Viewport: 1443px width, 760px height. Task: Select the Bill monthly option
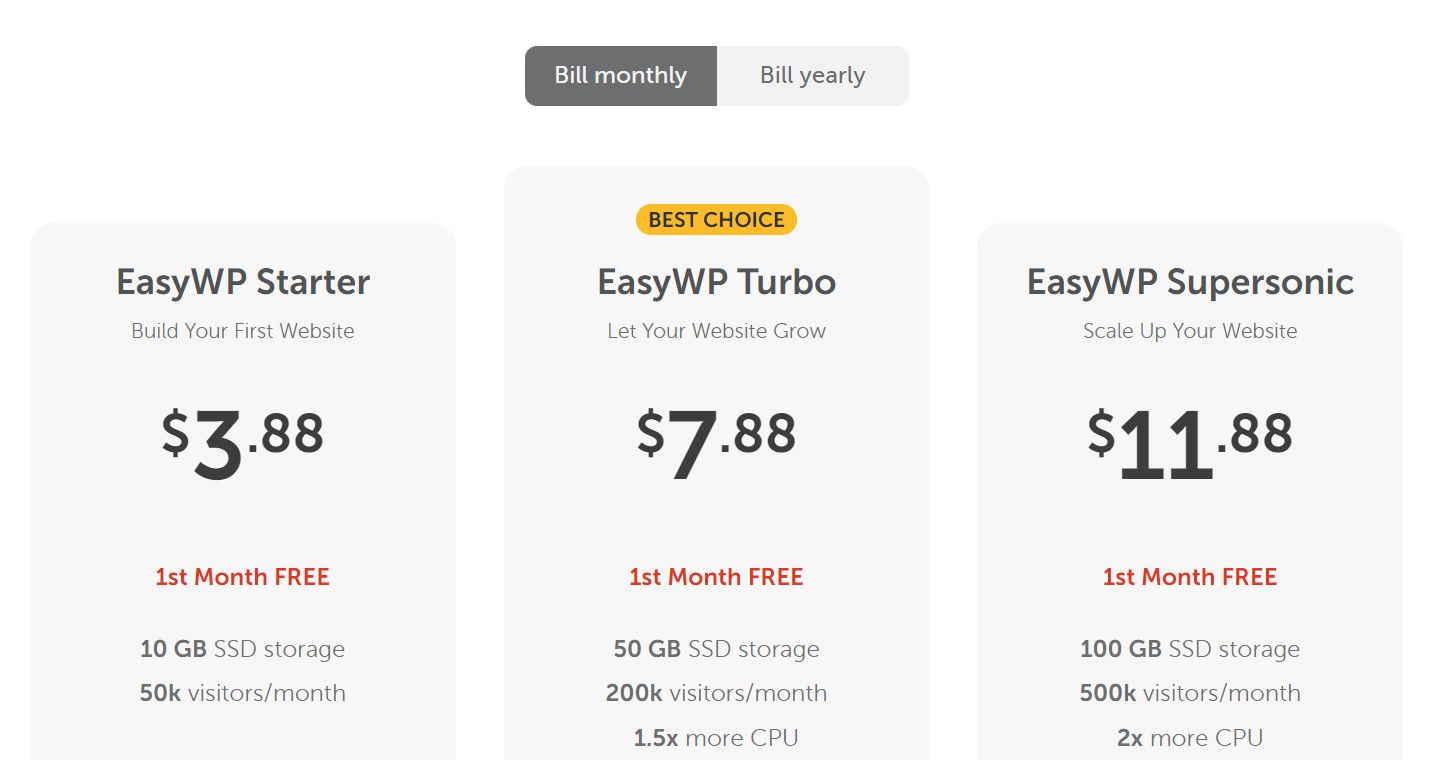click(620, 76)
